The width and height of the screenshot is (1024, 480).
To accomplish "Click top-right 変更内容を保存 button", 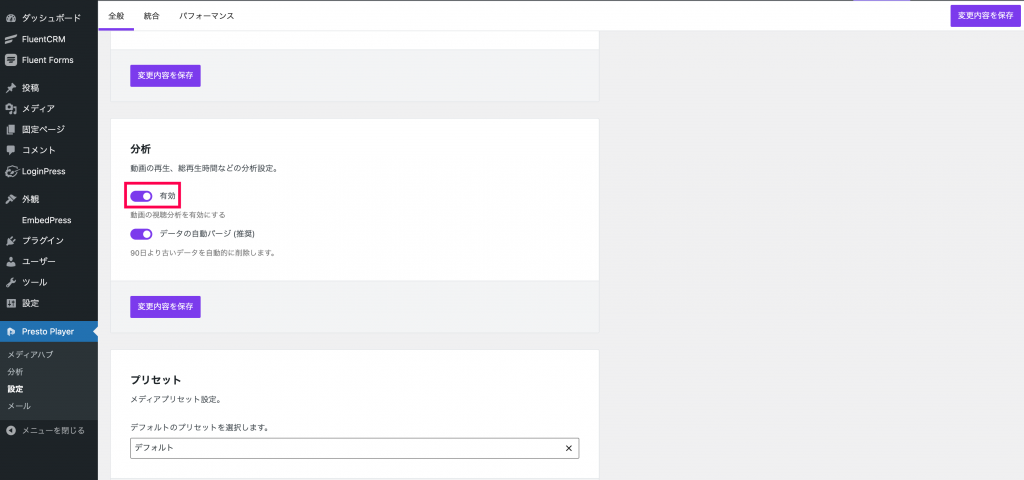I will pos(985,16).
